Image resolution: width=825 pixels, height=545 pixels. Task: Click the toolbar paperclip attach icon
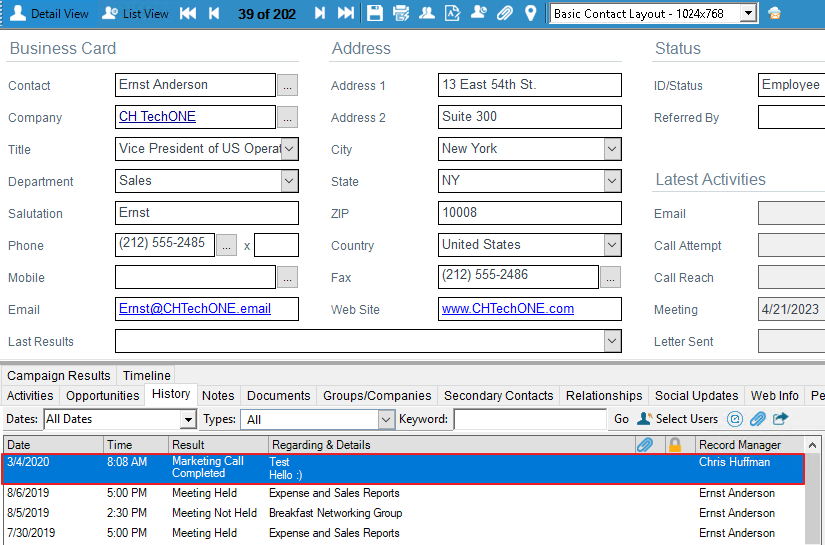[x=505, y=14]
